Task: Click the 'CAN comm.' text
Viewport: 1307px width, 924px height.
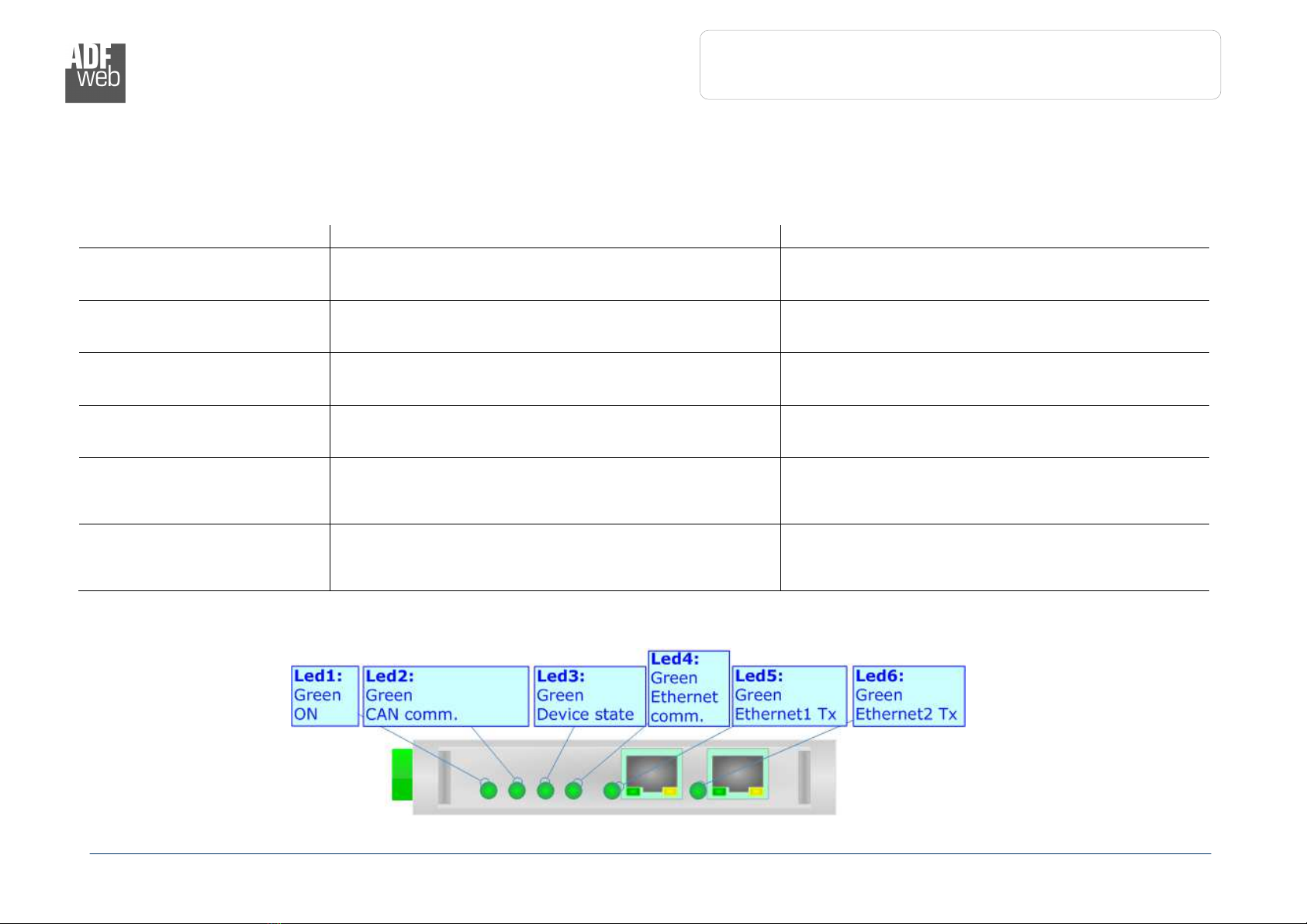Action: coord(412,715)
